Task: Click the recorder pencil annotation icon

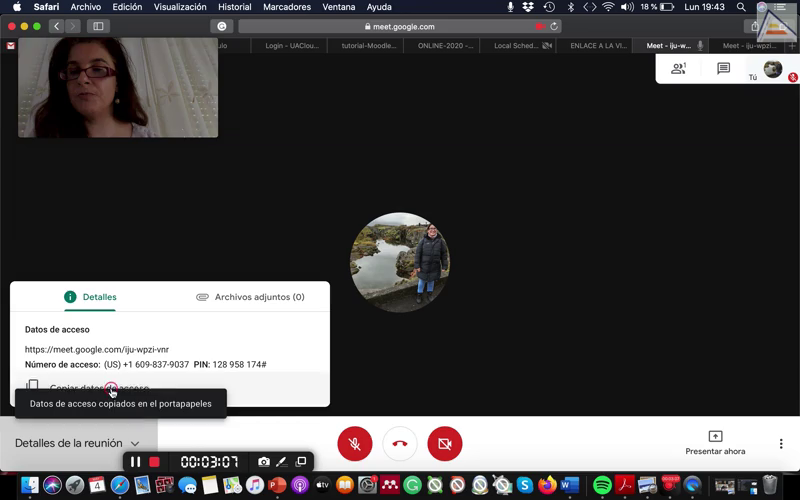Action: (282, 462)
